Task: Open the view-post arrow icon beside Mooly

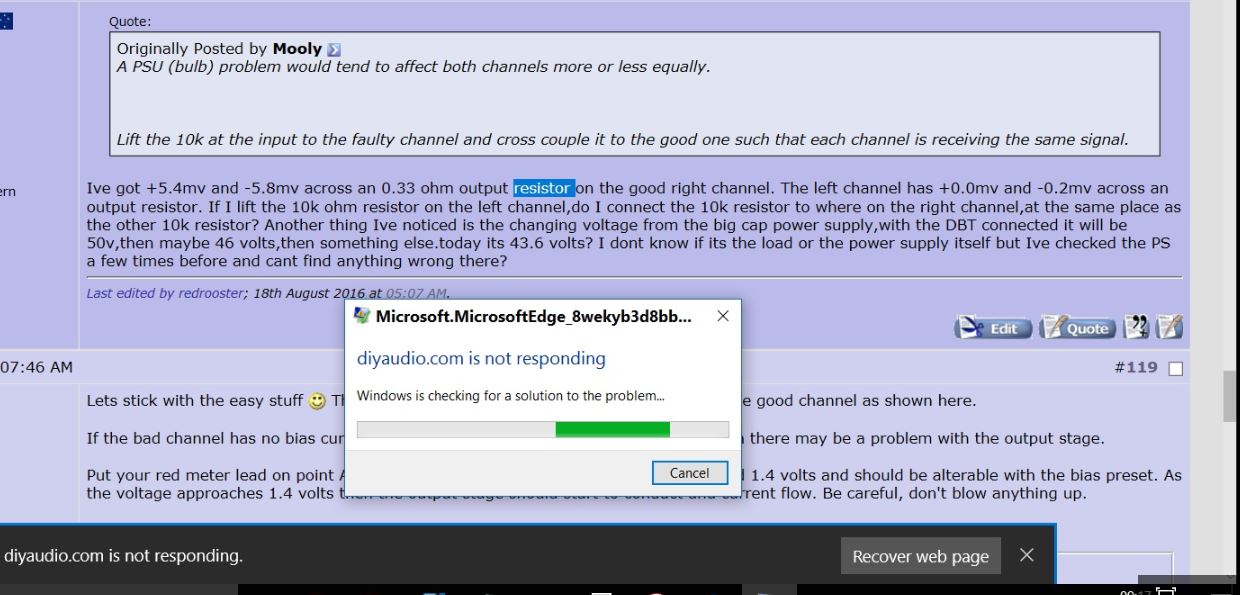Action: pyautogui.click(x=334, y=49)
